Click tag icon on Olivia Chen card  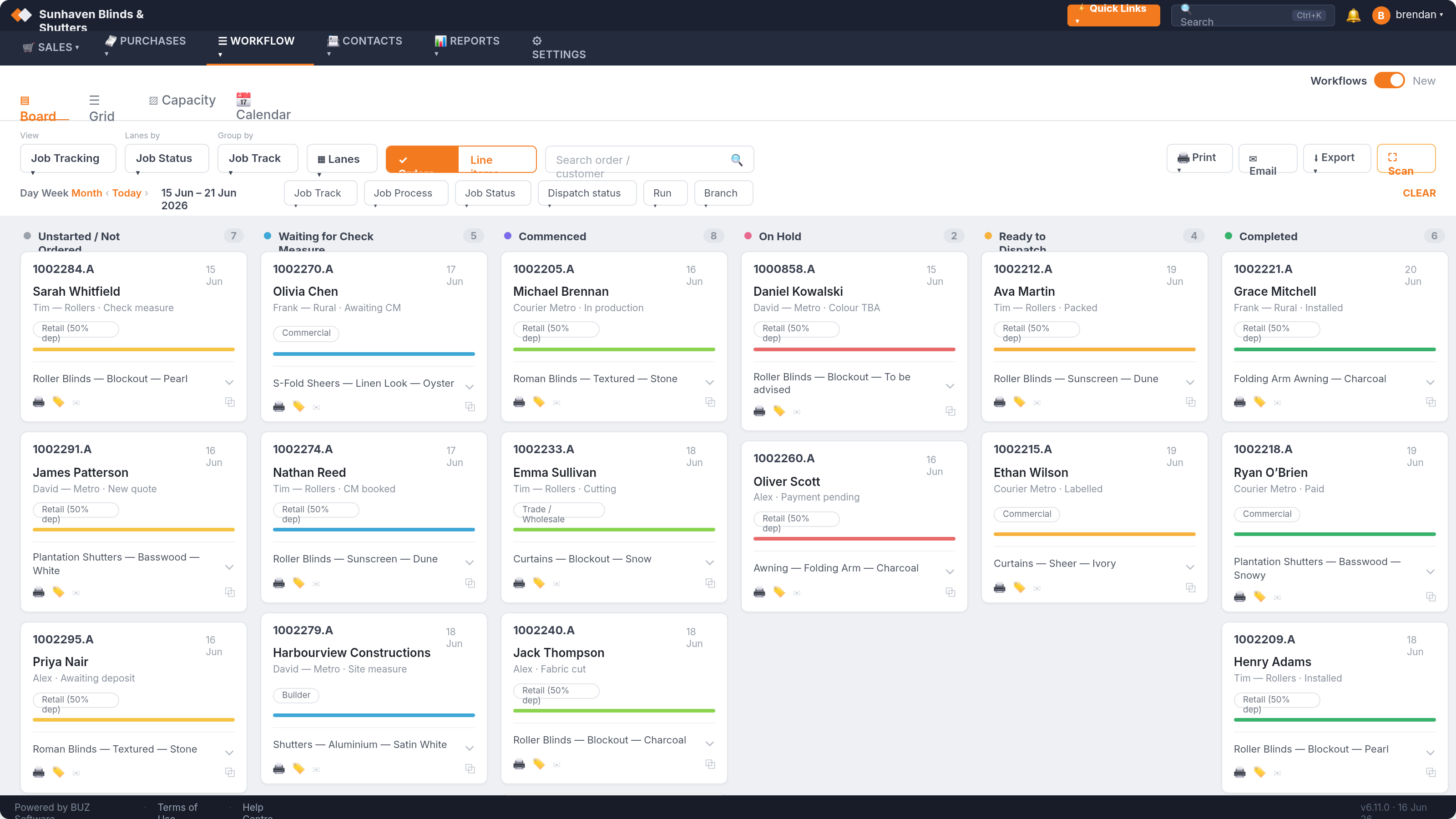point(298,406)
